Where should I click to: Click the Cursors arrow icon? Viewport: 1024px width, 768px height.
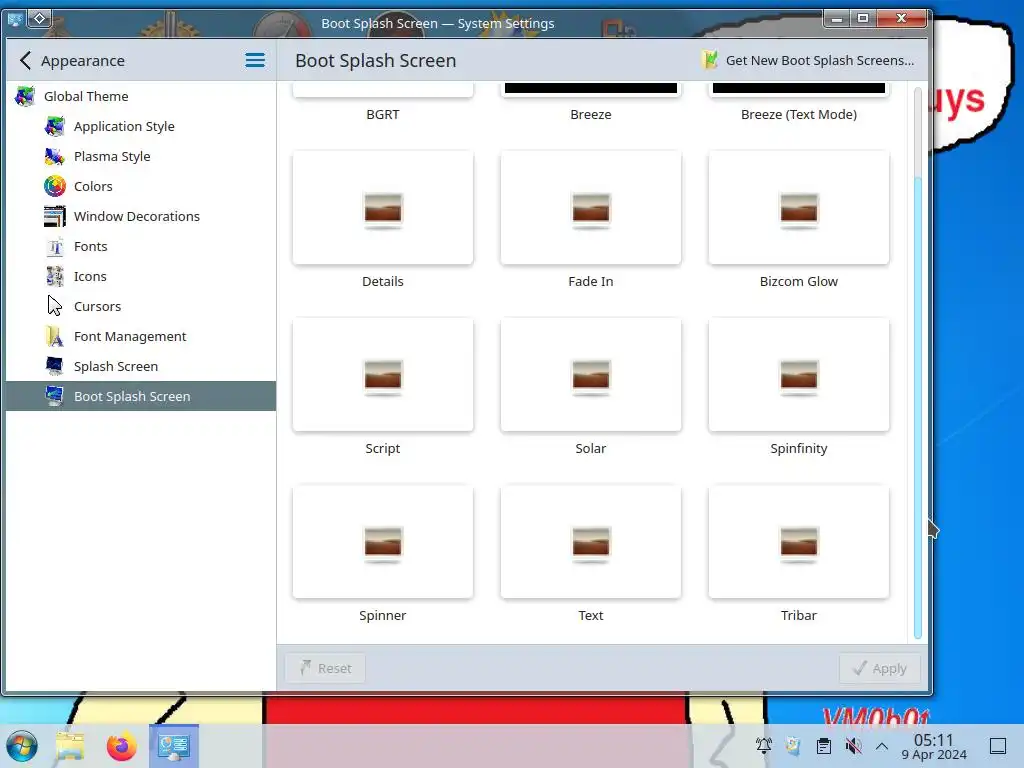[x=55, y=306]
